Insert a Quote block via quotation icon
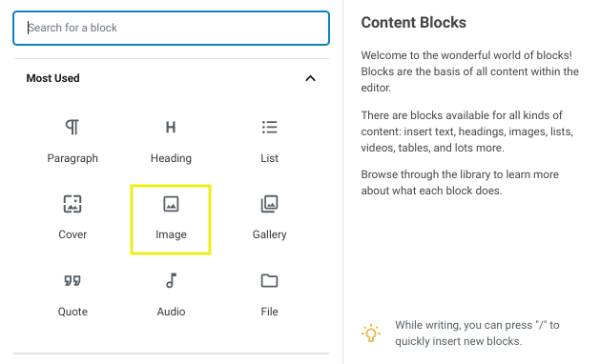Image resolution: width=600 pixels, height=364 pixels. [x=72, y=281]
